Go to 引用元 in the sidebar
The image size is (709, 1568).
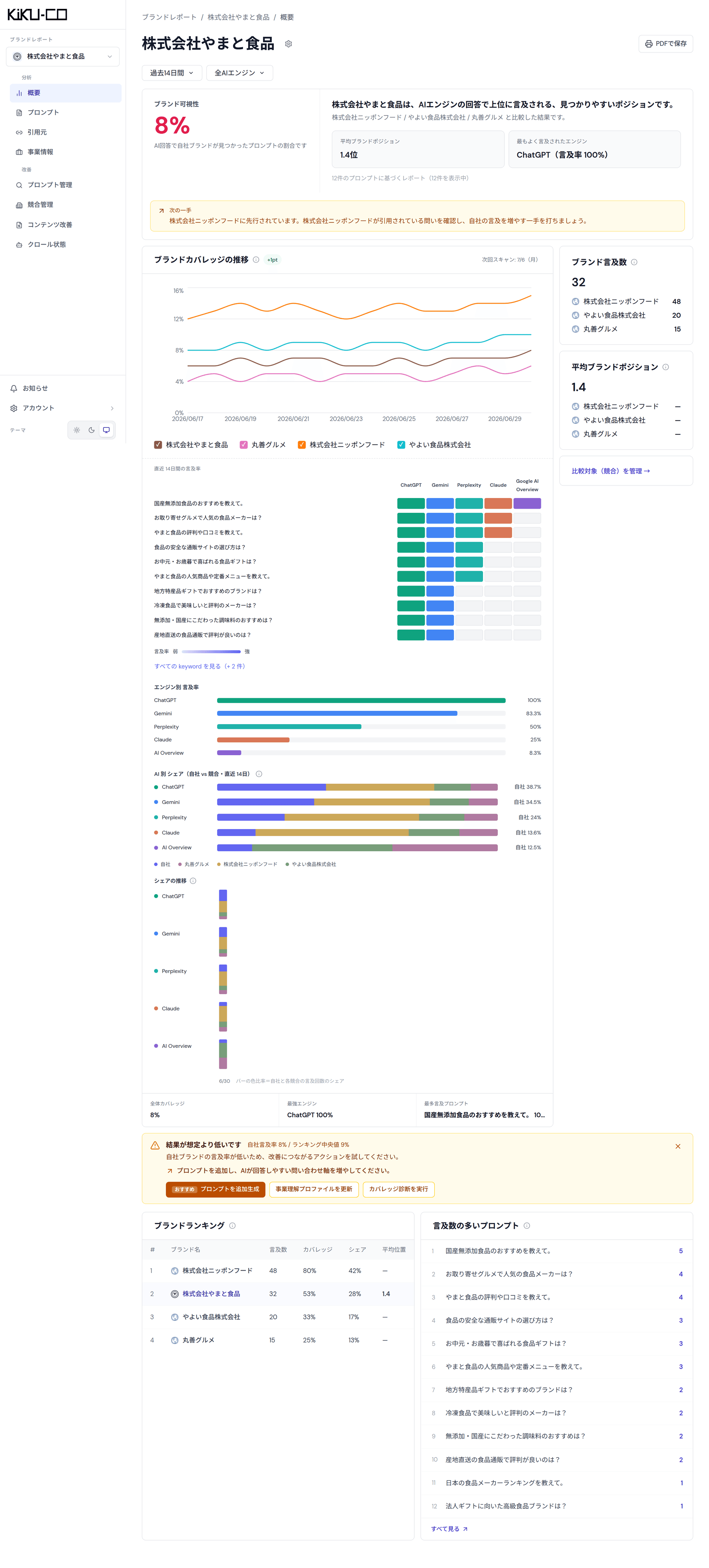(x=37, y=133)
